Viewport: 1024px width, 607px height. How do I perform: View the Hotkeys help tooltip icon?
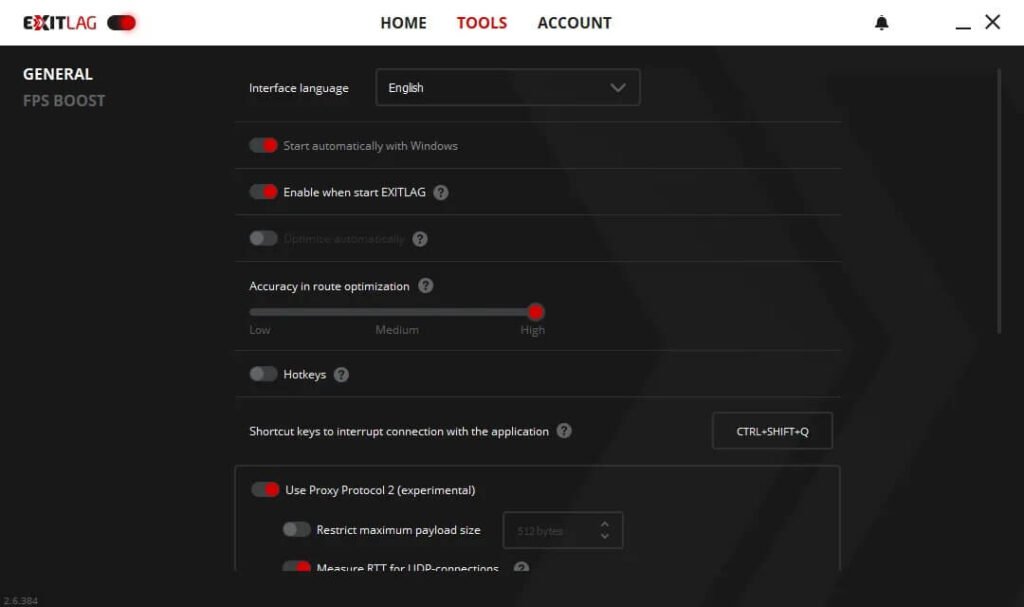coord(341,374)
